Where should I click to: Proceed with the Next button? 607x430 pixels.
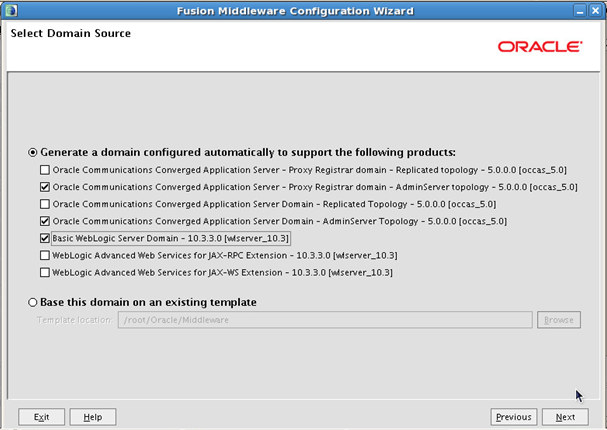[x=565, y=416]
